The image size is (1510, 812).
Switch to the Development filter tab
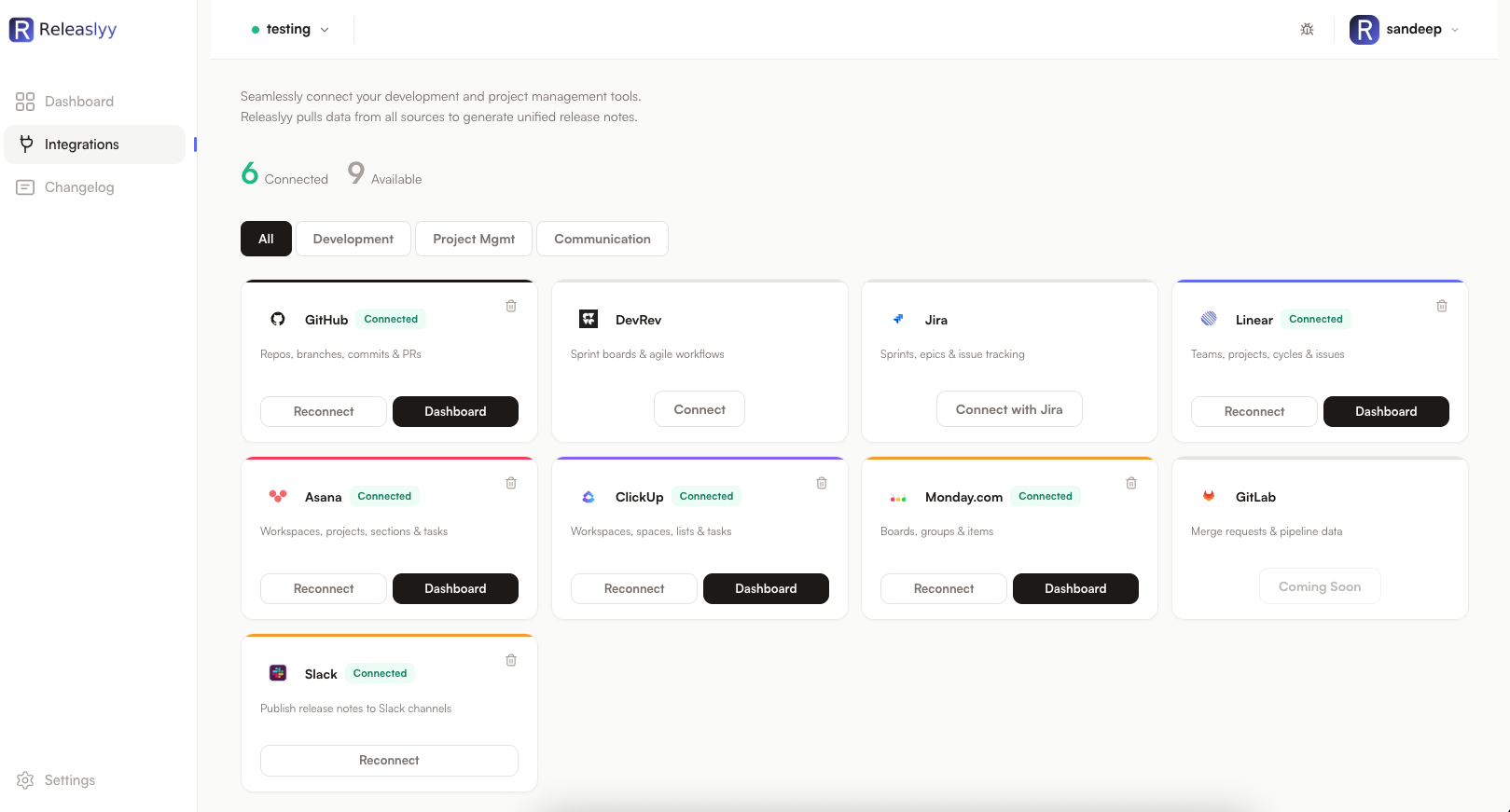[353, 239]
